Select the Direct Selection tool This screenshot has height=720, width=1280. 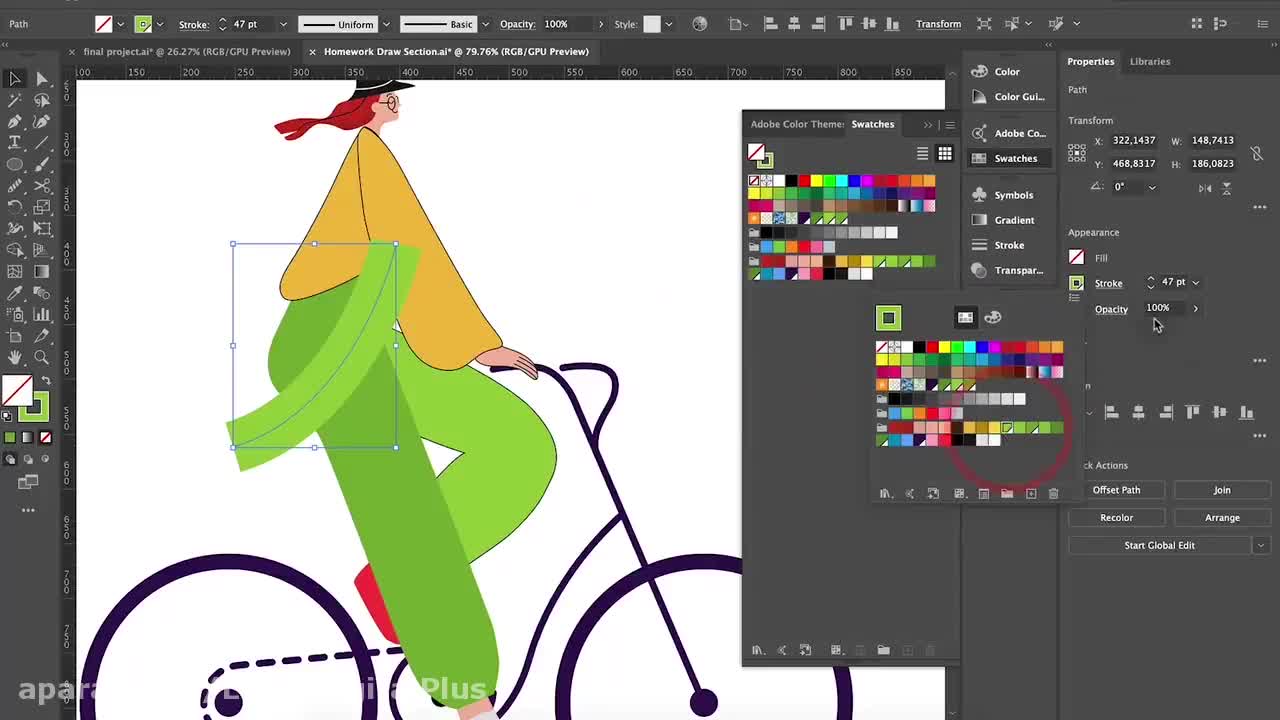click(42, 79)
